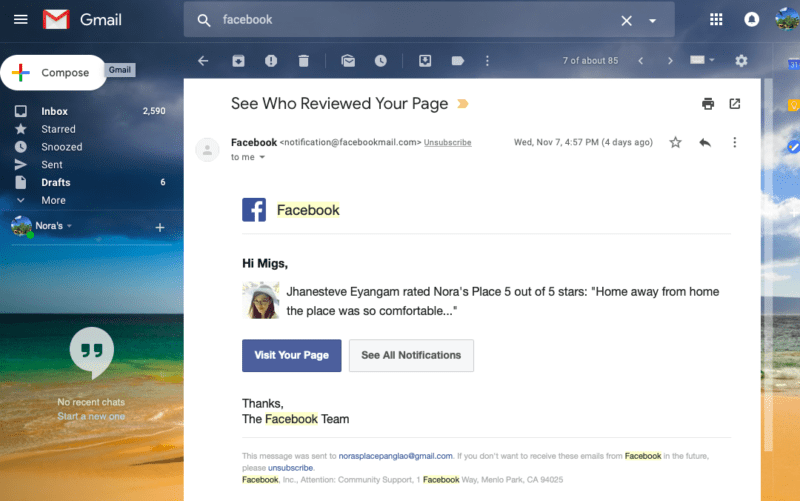Open the Sent folder
This screenshot has height=501, width=800.
(x=52, y=165)
